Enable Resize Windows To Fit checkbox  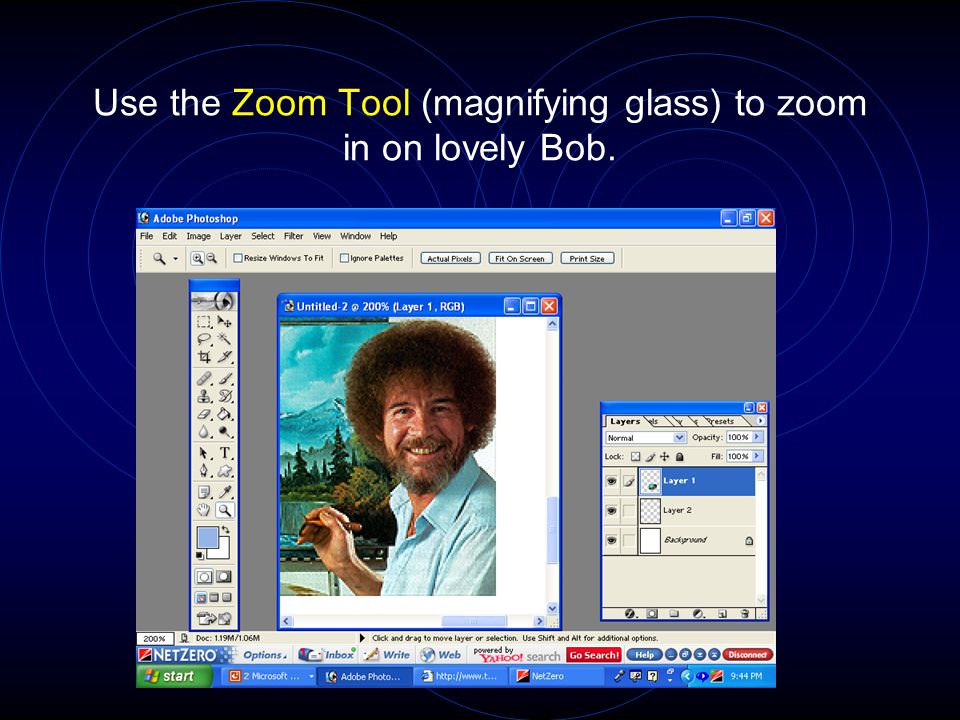[238, 258]
